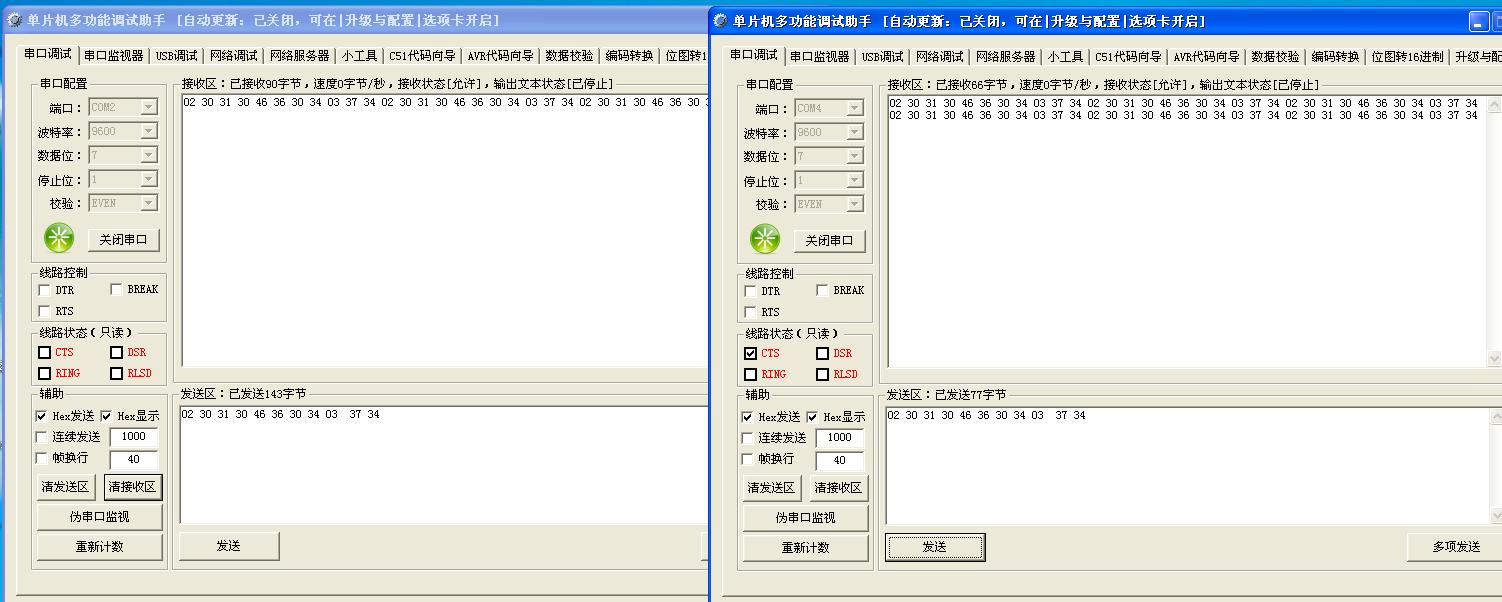This screenshot has height=602, width=1502.
Task: Switch to the USB调试 tab in COM4 window
Action: [x=882, y=57]
